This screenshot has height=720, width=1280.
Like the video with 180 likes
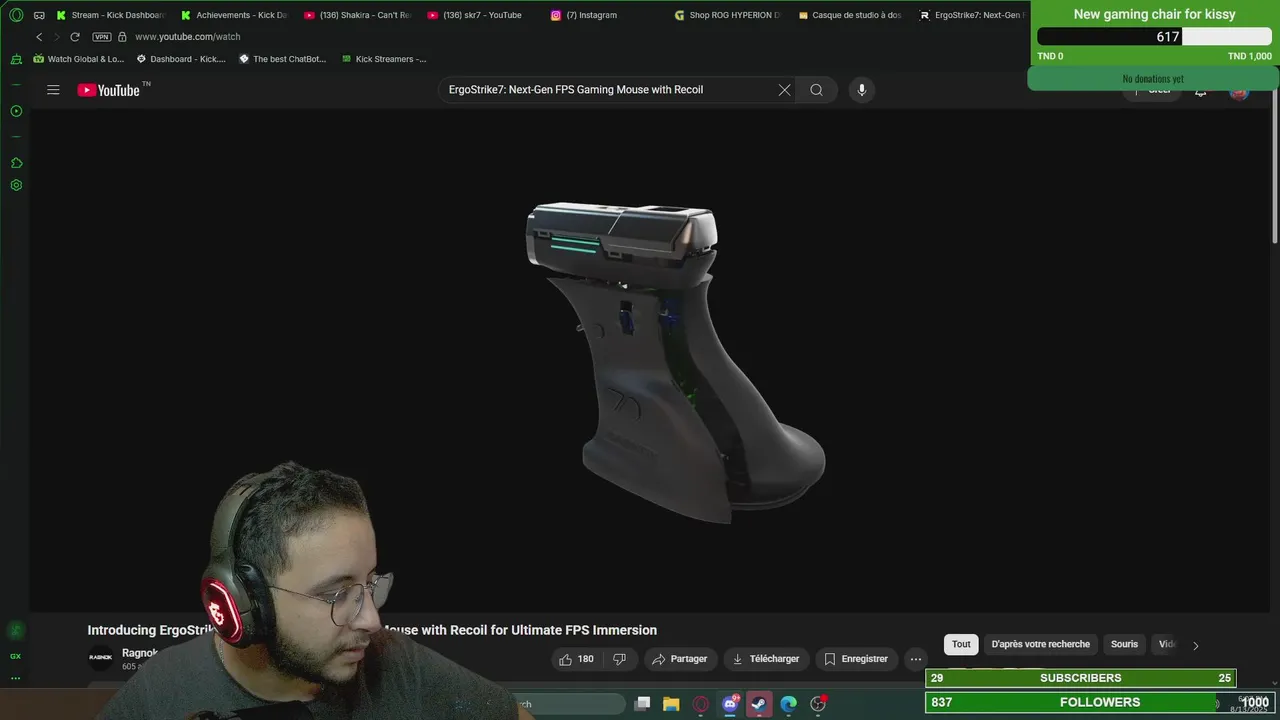point(576,659)
